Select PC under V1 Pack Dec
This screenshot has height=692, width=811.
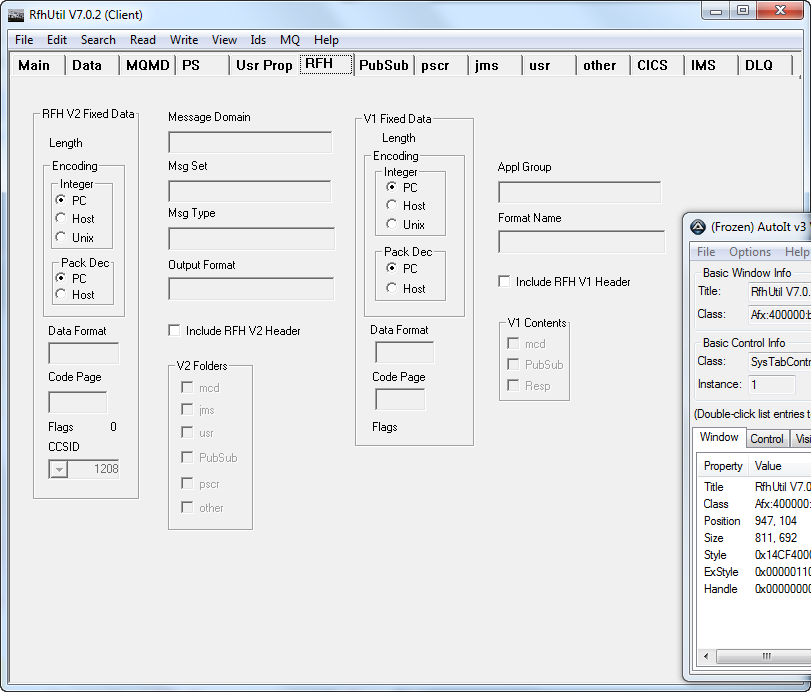pos(392,268)
